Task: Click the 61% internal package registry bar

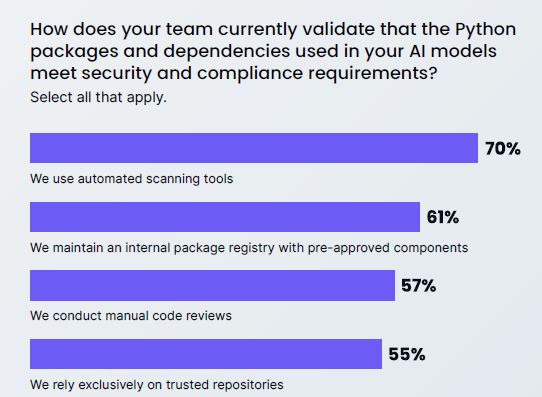Action: coord(225,217)
